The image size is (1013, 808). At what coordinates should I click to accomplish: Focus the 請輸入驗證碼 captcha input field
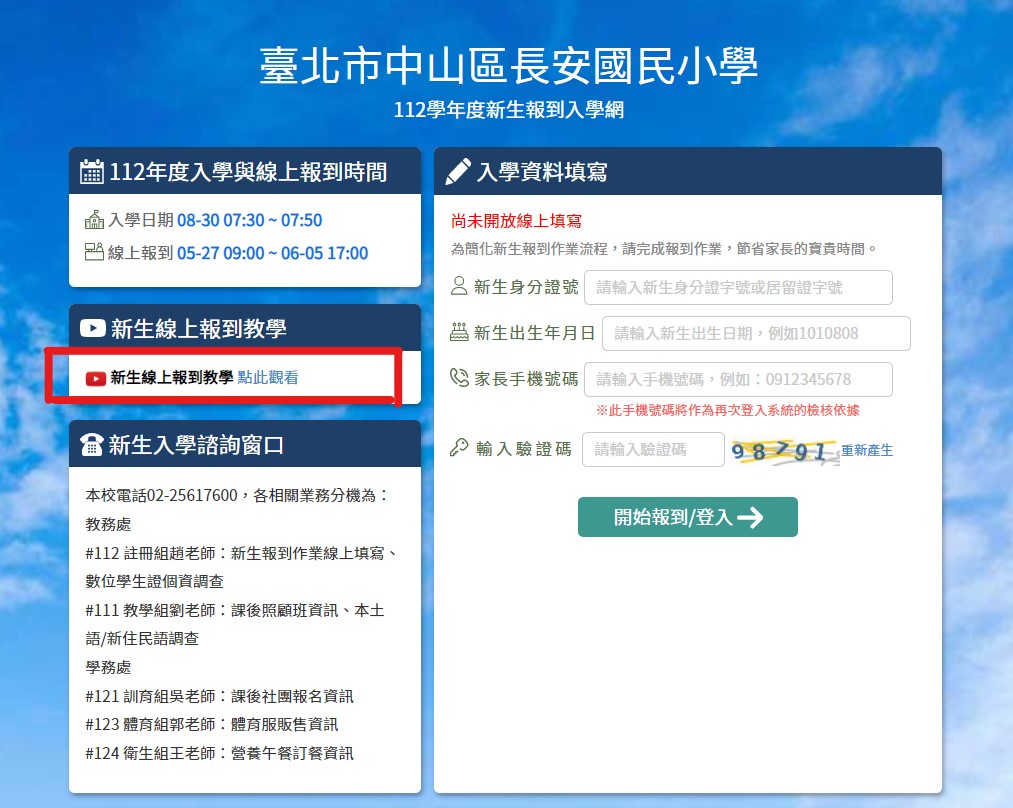[653, 450]
